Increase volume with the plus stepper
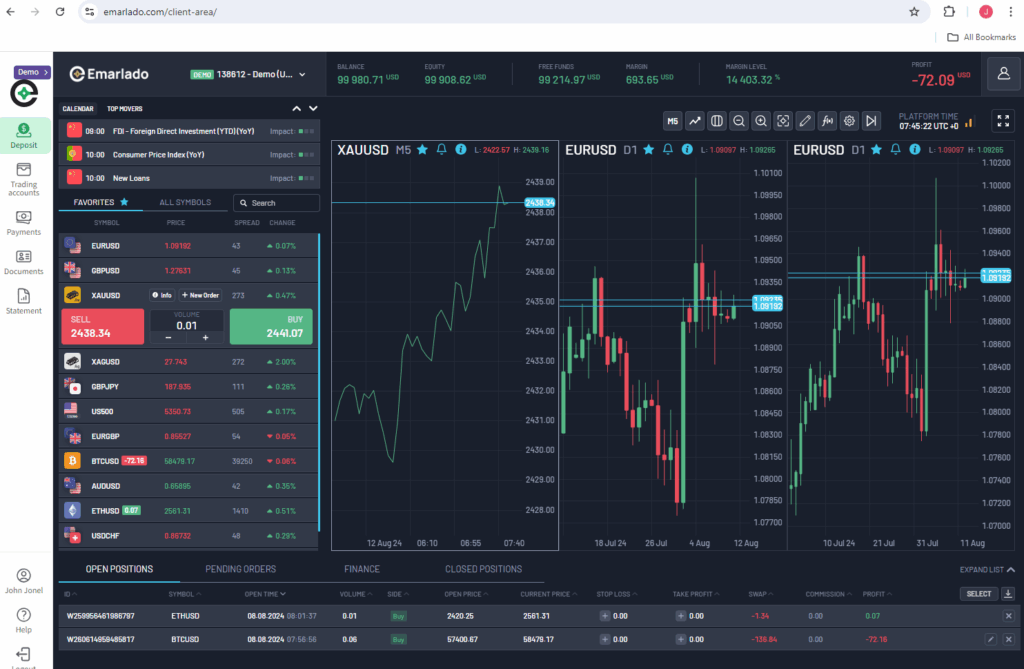1024x669 pixels. point(205,338)
